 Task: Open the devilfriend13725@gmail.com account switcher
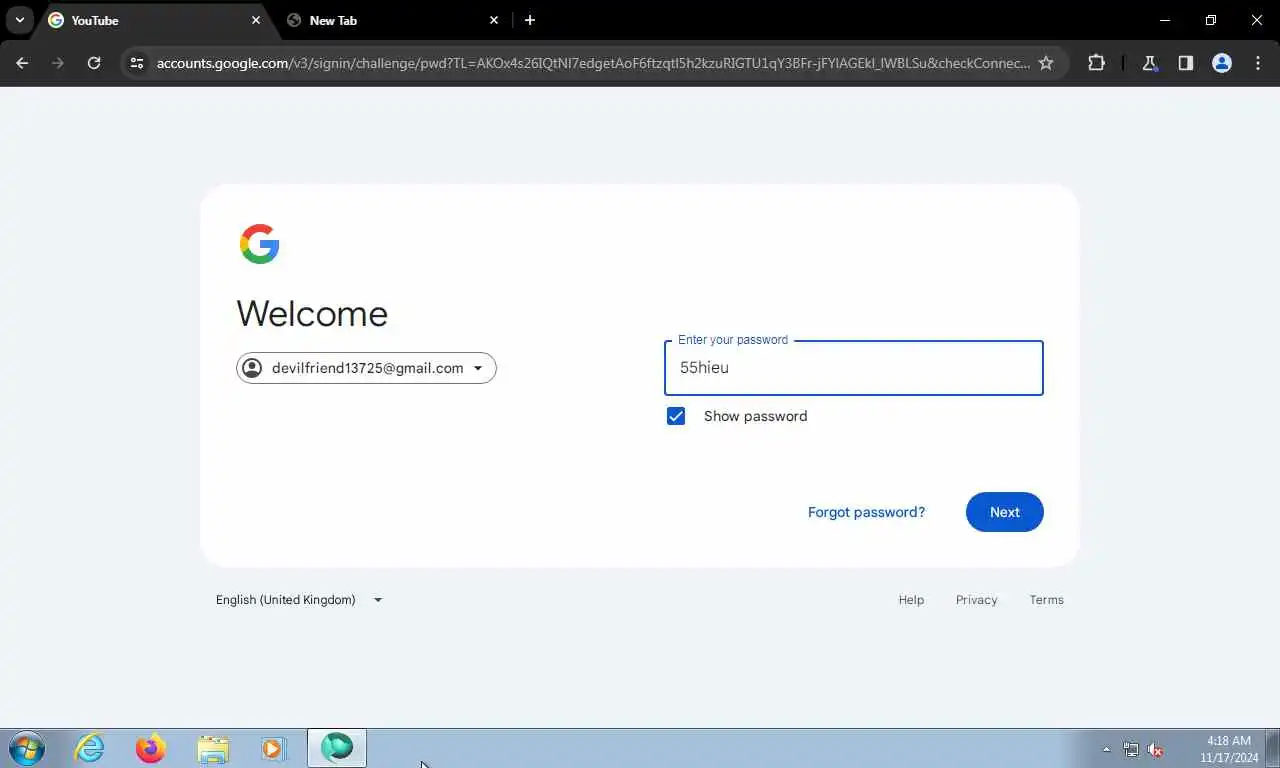click(366, 368)
